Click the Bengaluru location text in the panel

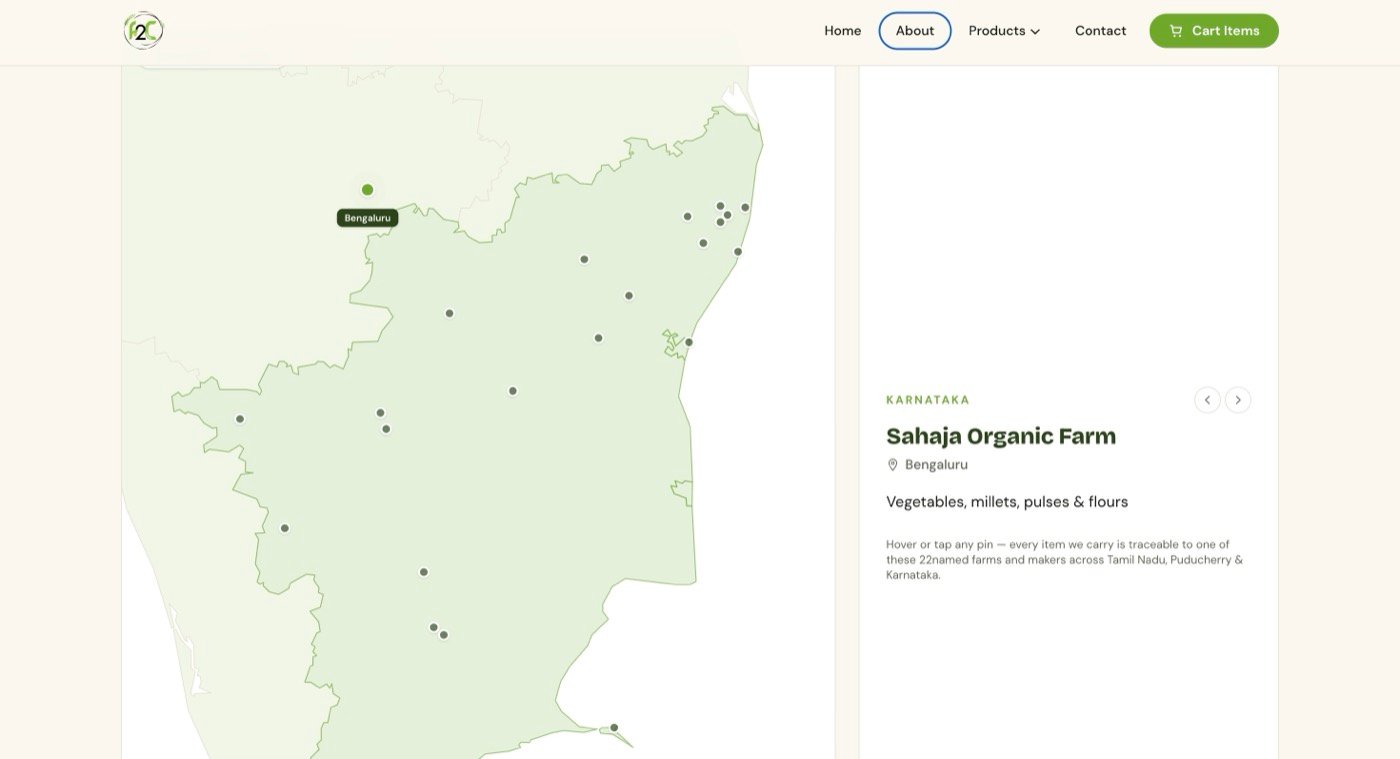[x=936, y=465]
